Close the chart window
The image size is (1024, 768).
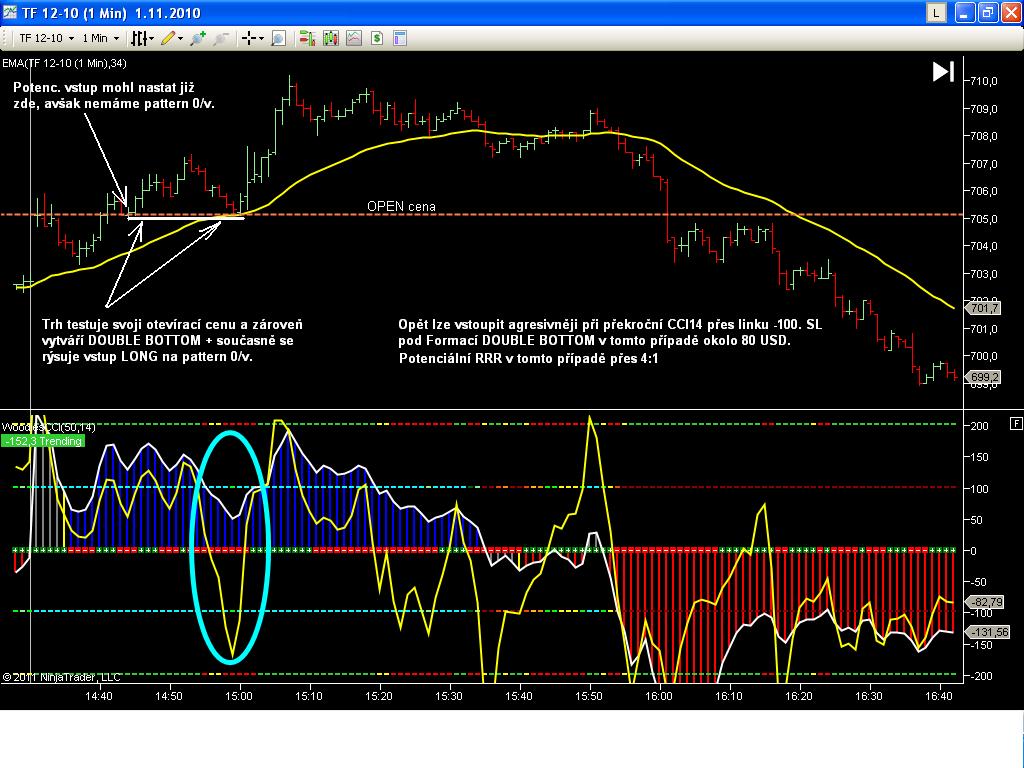(x=1011, y=12)
